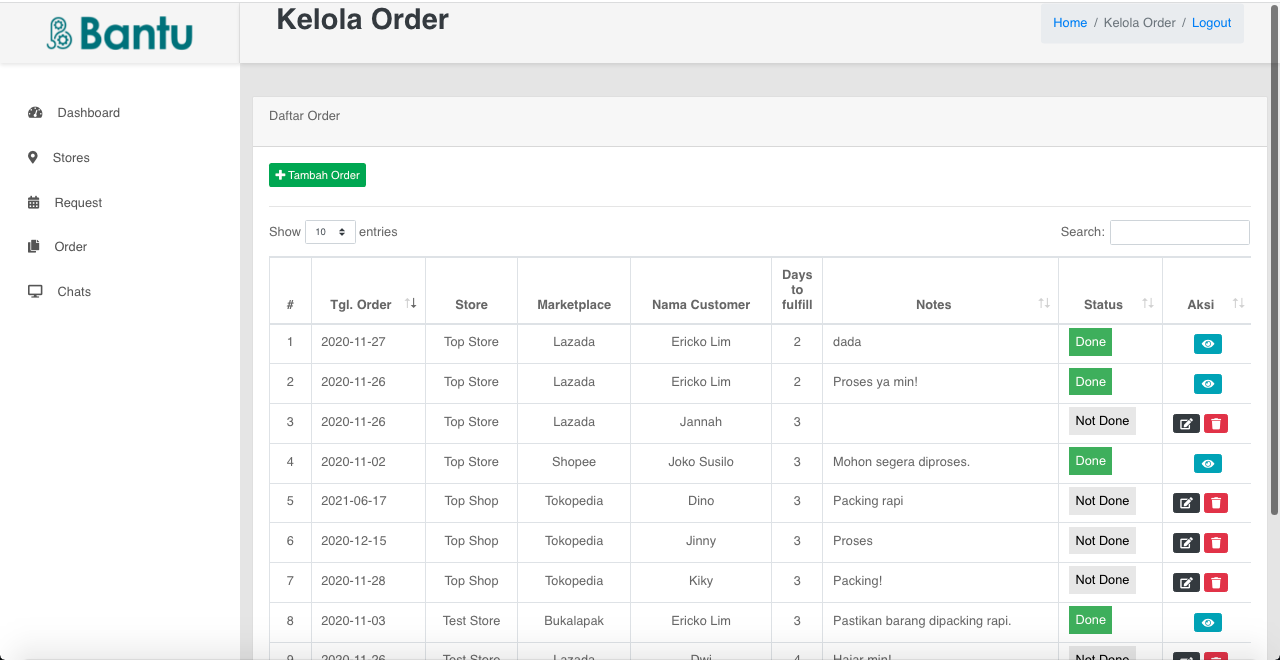This screenshot has width=1280, height=660.
Task: Click the Tambah Order button
Action: 317,175
